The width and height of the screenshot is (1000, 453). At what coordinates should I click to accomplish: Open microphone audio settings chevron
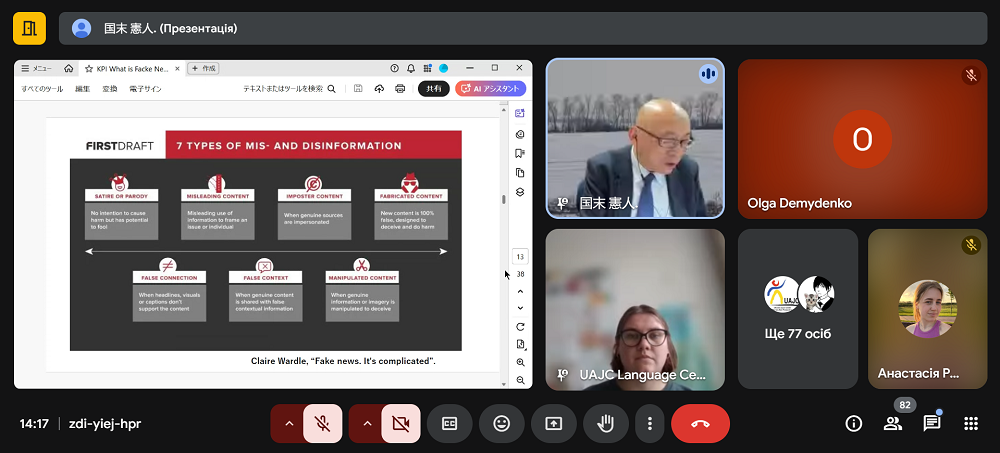(289, 423)
